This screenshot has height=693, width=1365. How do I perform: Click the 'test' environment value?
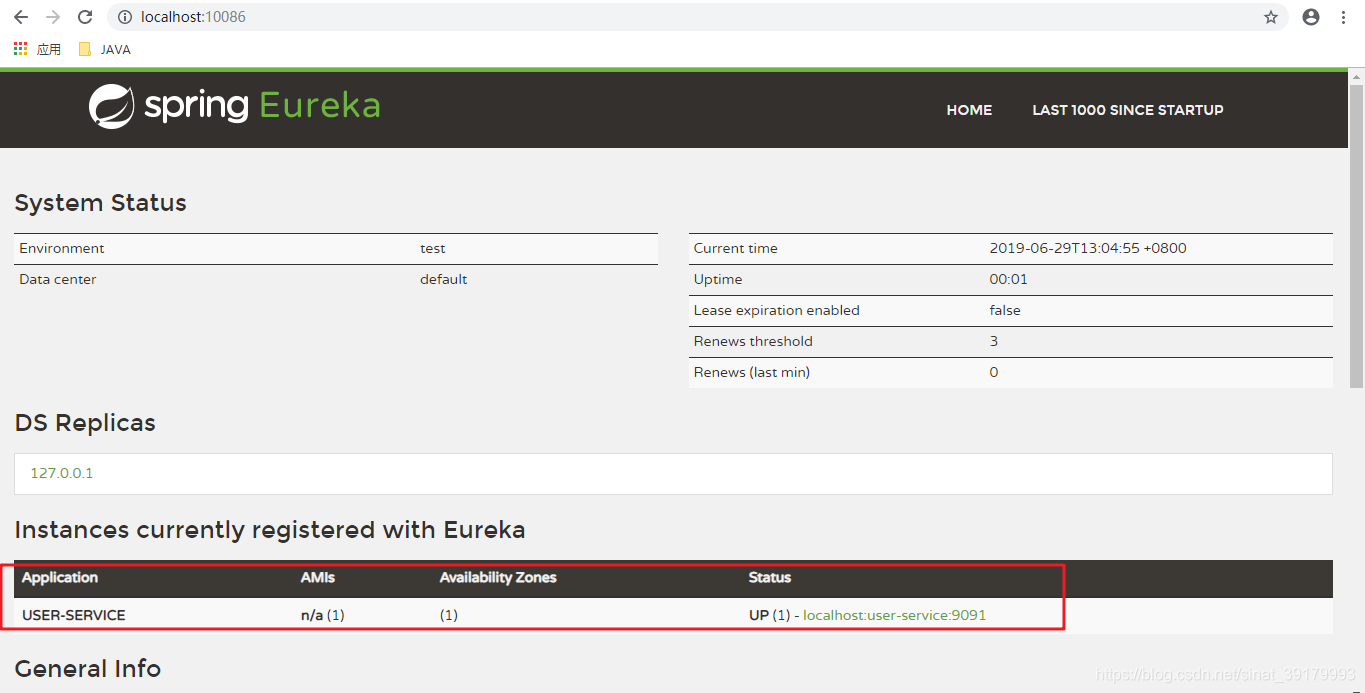tap(433, 248)
